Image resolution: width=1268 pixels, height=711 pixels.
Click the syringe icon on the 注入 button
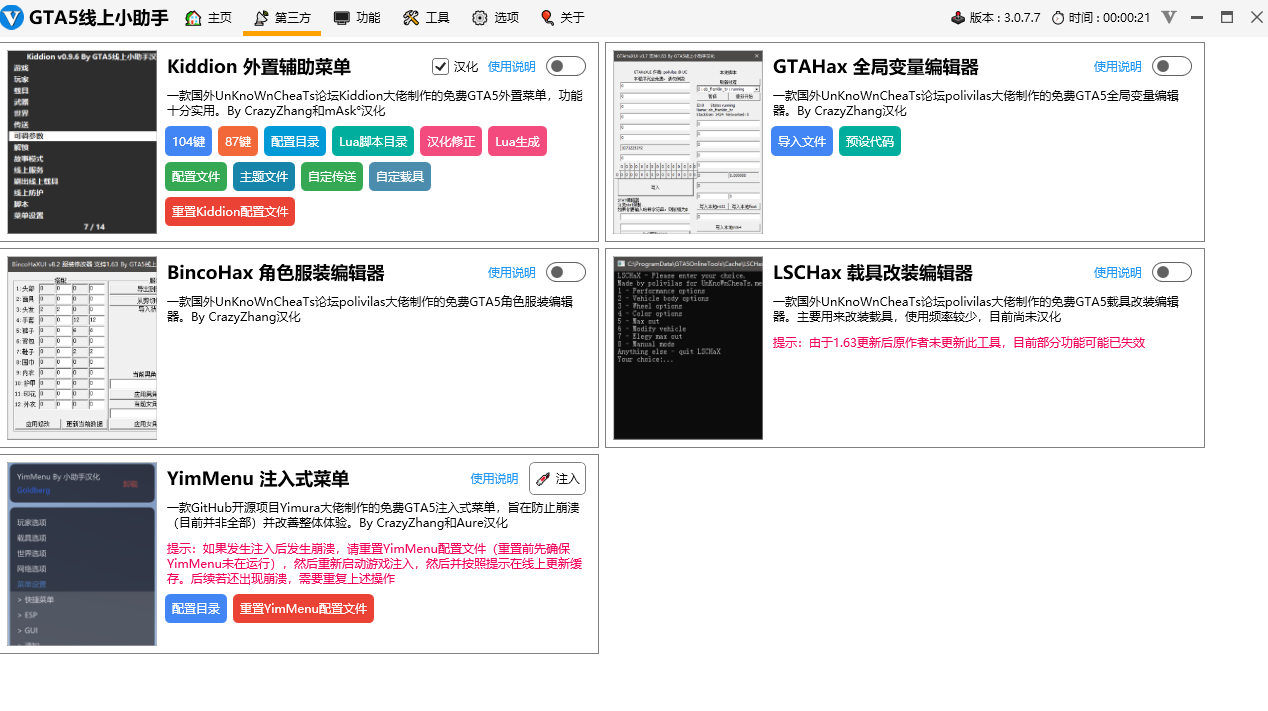(542, 478)
